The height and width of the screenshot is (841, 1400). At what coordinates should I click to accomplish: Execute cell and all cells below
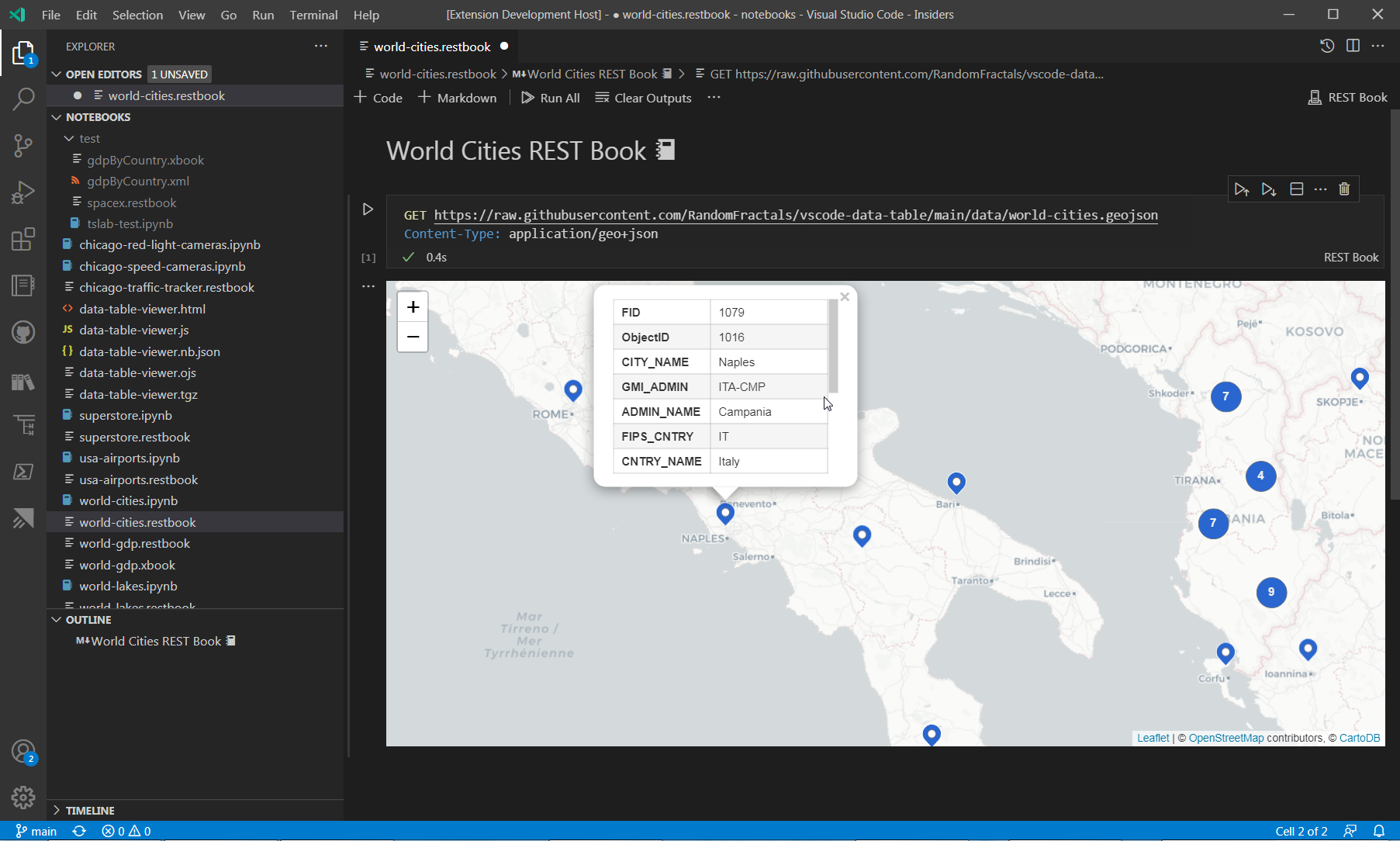pos(1269,189)
